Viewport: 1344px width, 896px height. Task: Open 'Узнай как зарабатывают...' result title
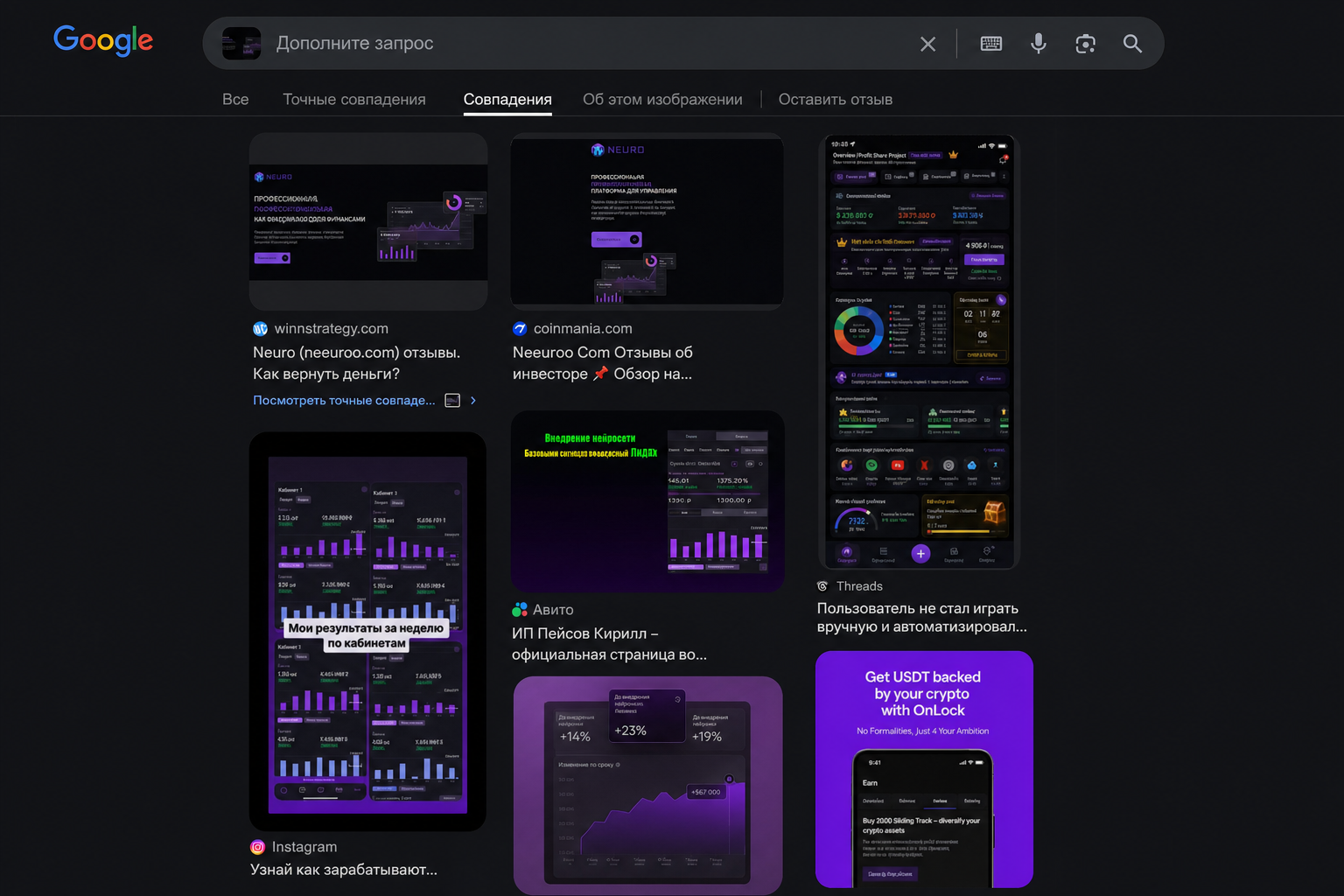click(344, 870)
